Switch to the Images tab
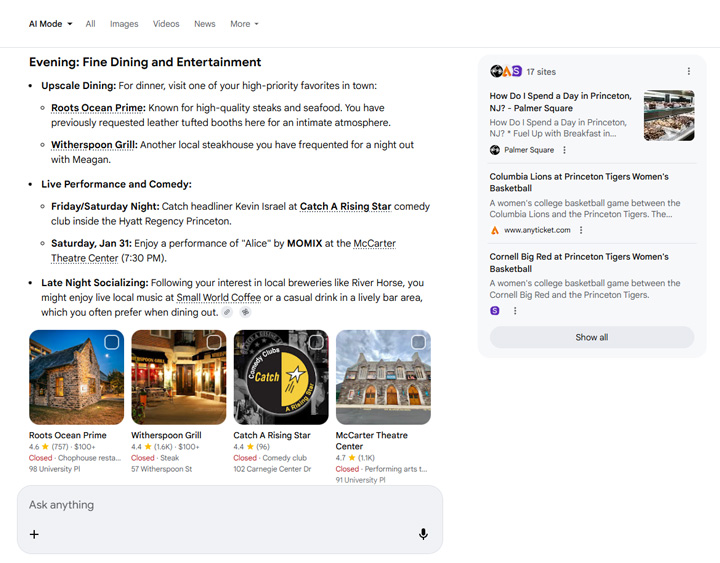 [124, 24]
